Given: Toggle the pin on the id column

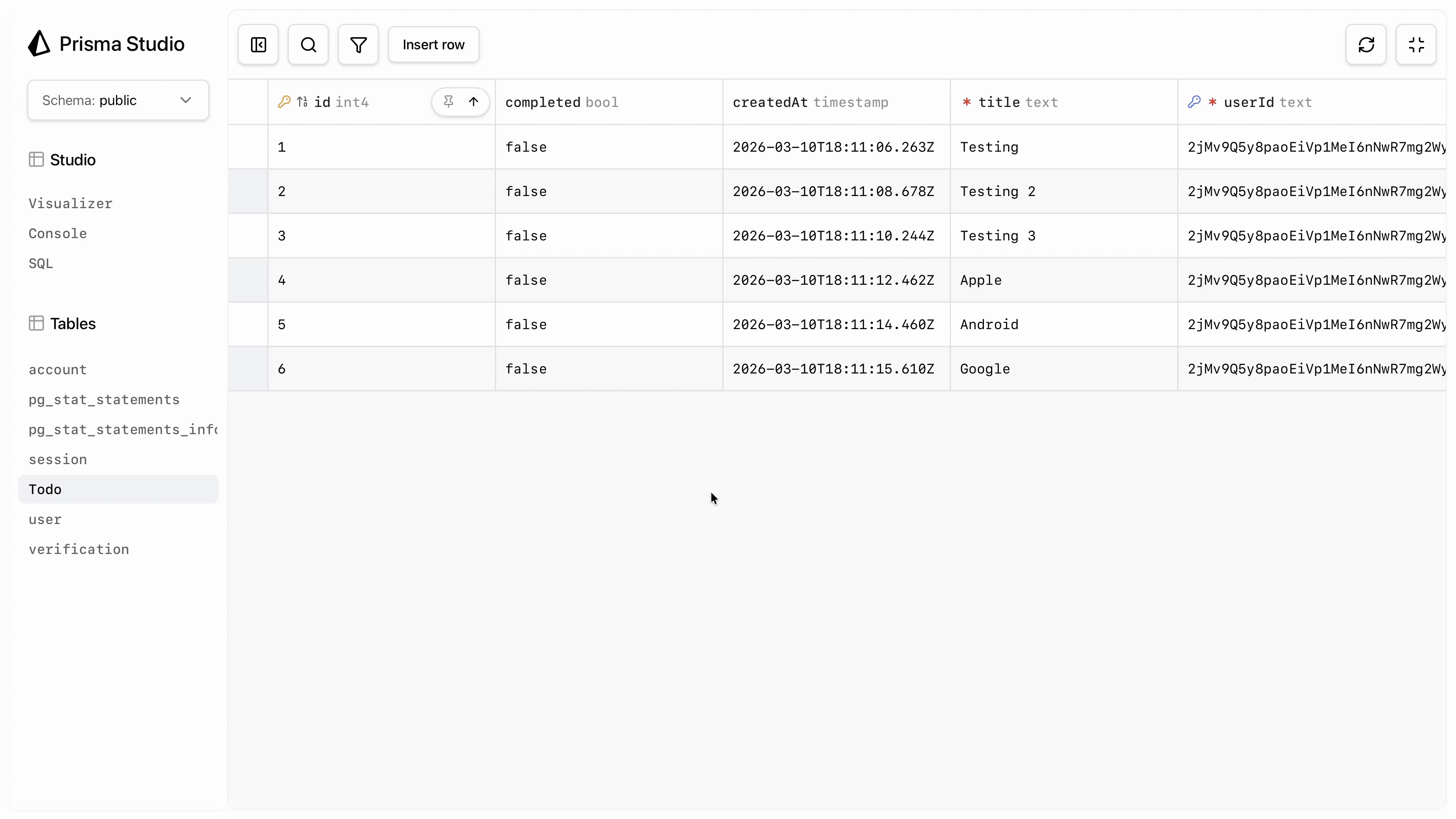Looking at the screenshot, I should [448, 102].
